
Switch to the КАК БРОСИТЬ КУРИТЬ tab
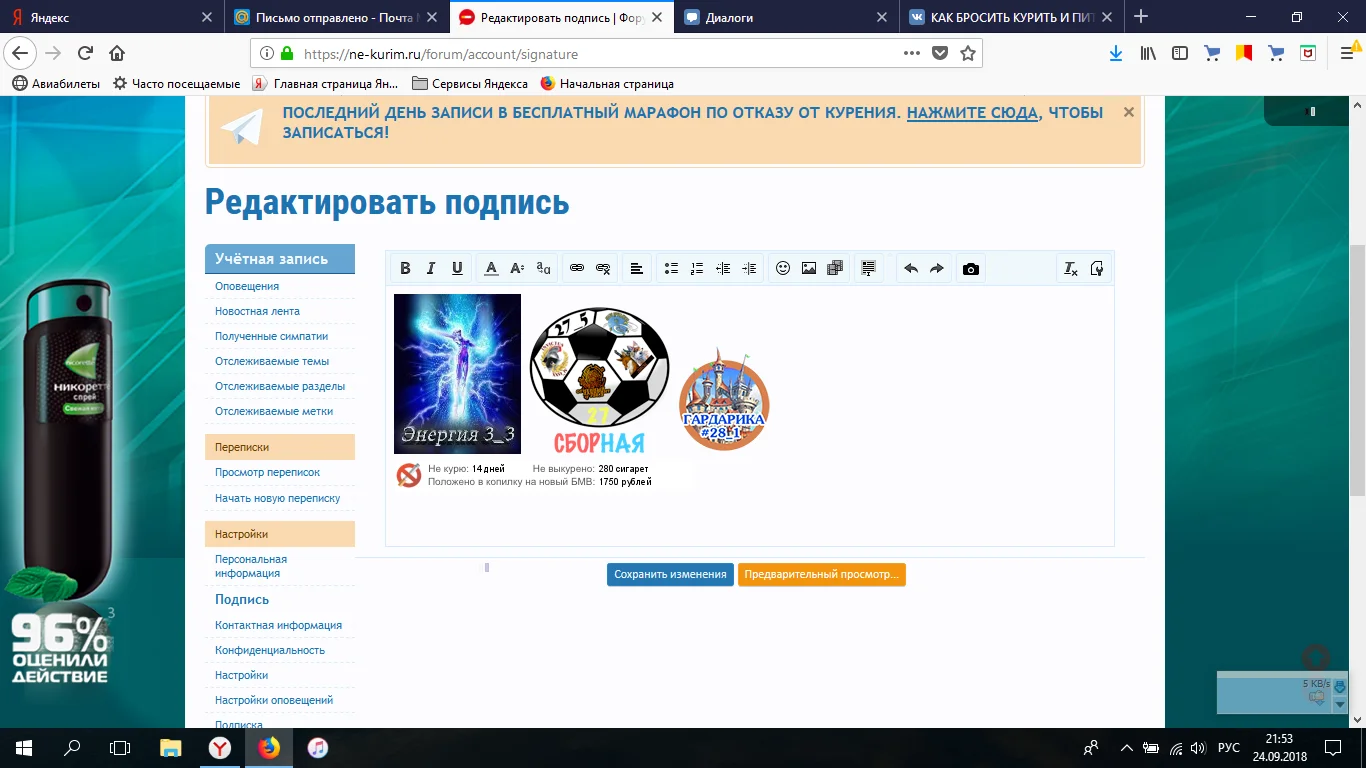pos(1010,17)
